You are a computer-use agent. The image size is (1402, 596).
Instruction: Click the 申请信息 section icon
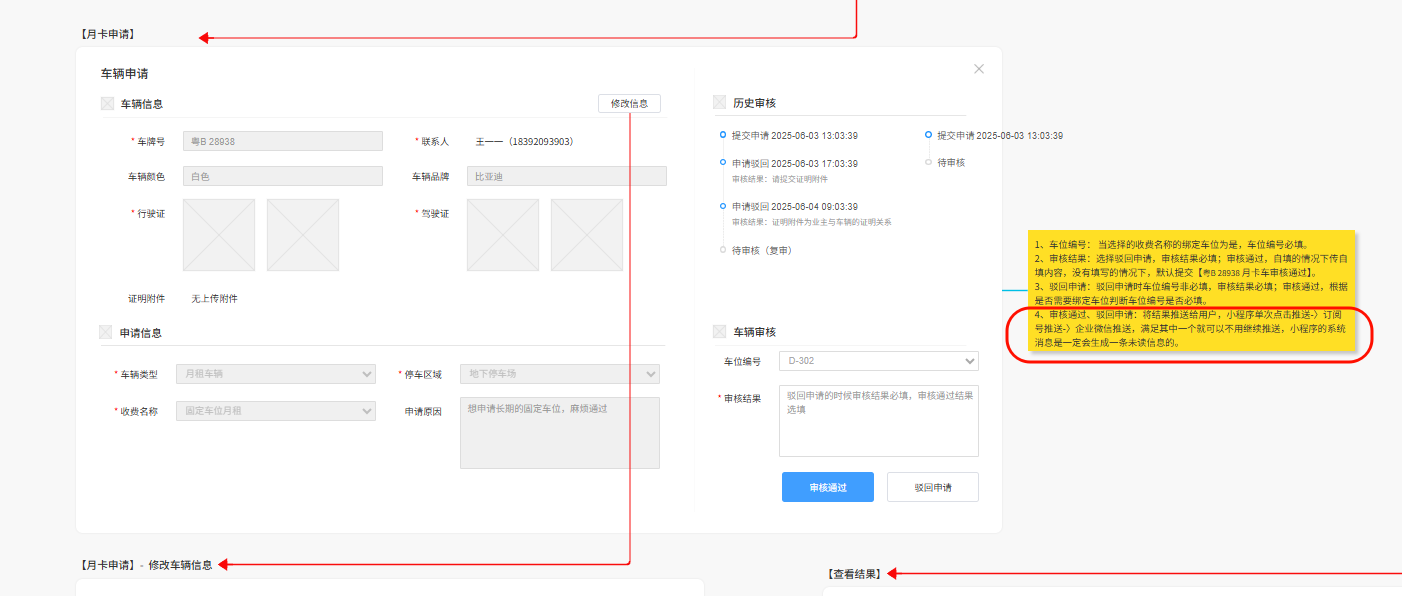(105, 332)
